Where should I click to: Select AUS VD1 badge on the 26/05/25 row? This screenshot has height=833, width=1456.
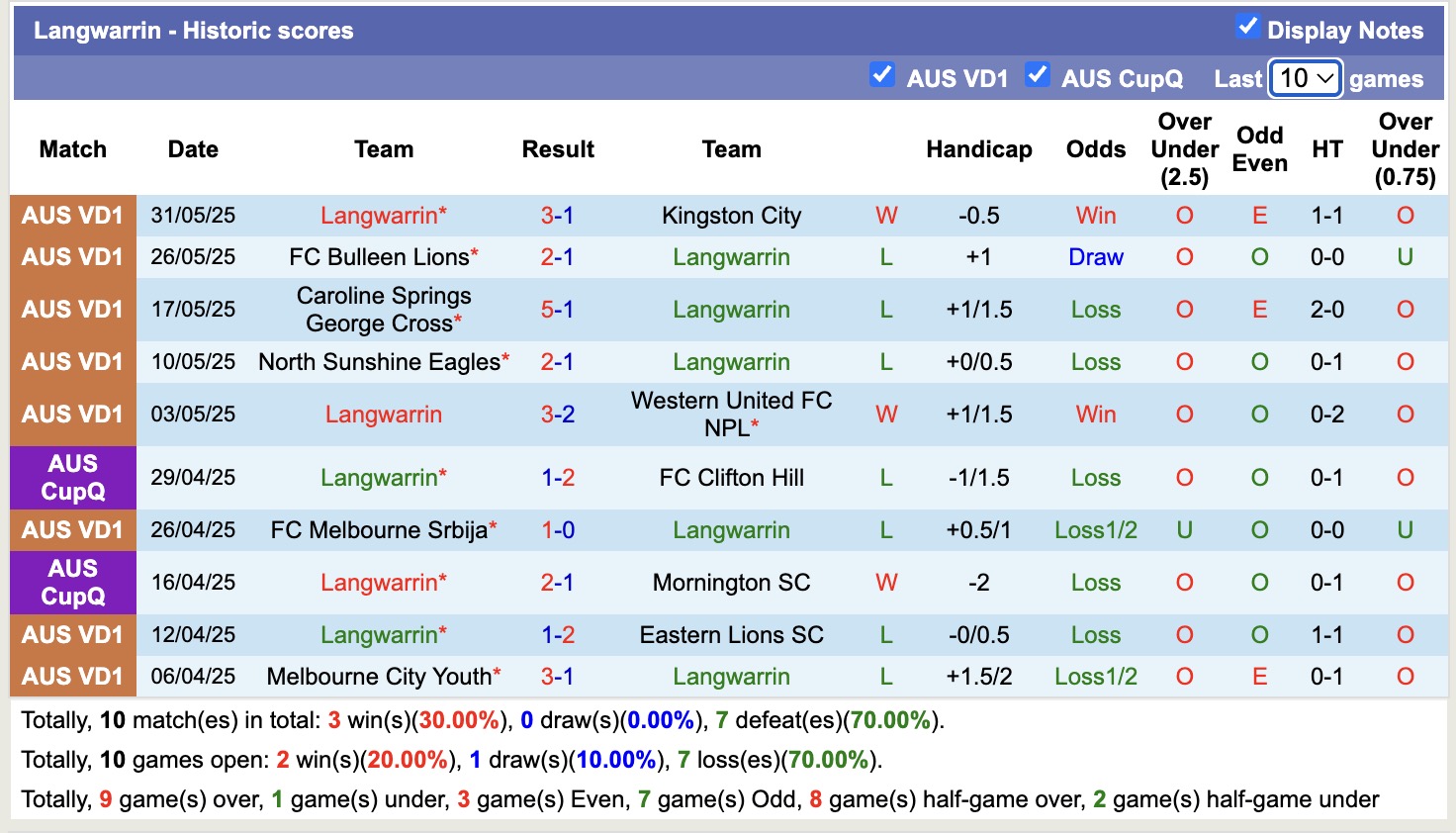[72, 256]
